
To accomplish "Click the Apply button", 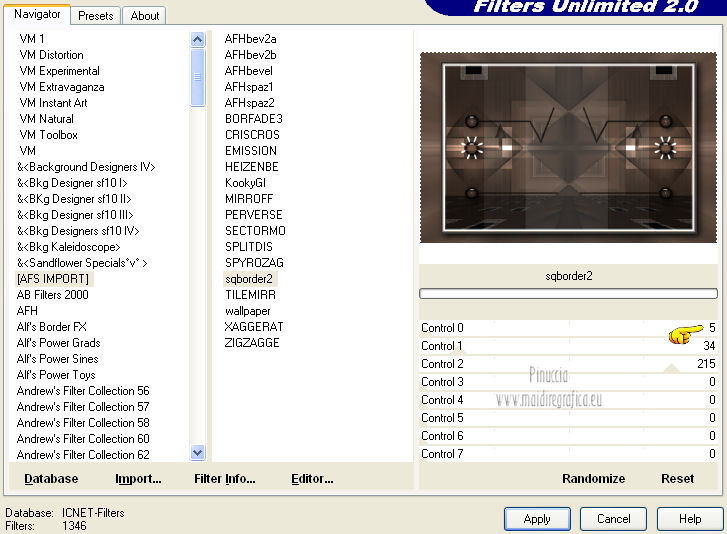I will [537, 519].
